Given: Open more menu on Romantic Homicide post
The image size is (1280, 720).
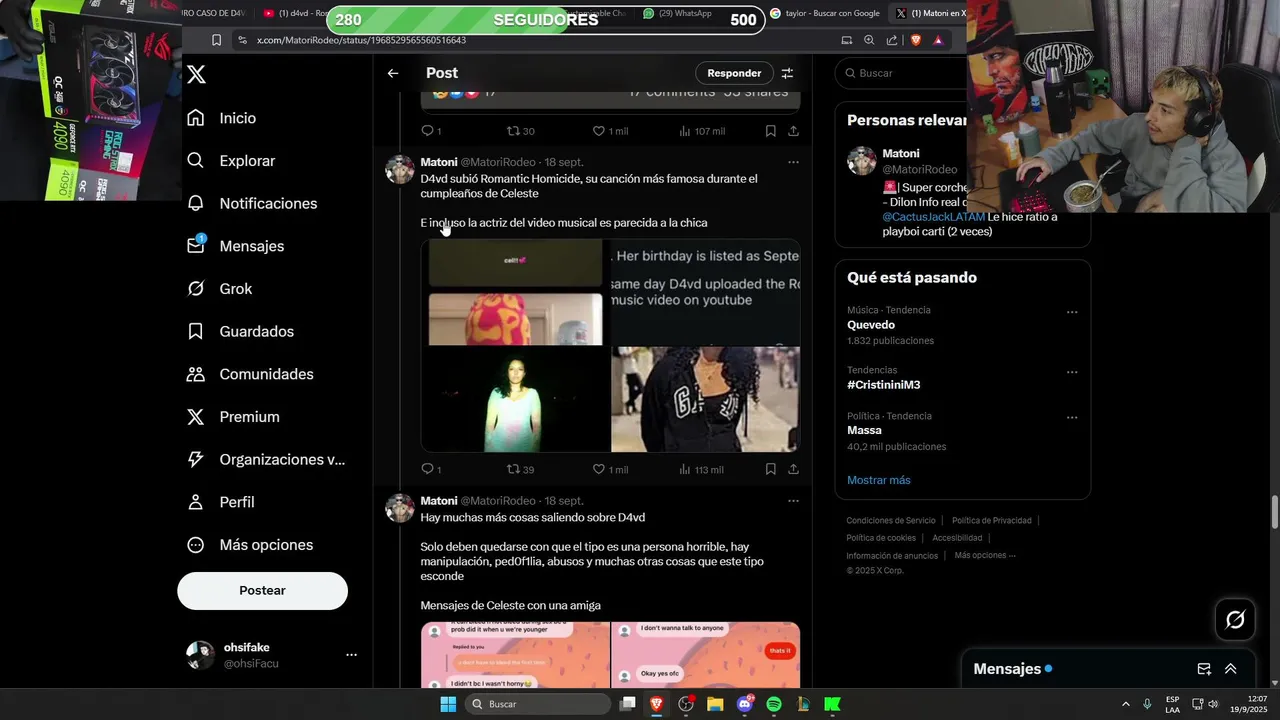Looking at the screenshot, I should [x=793, y=162].
